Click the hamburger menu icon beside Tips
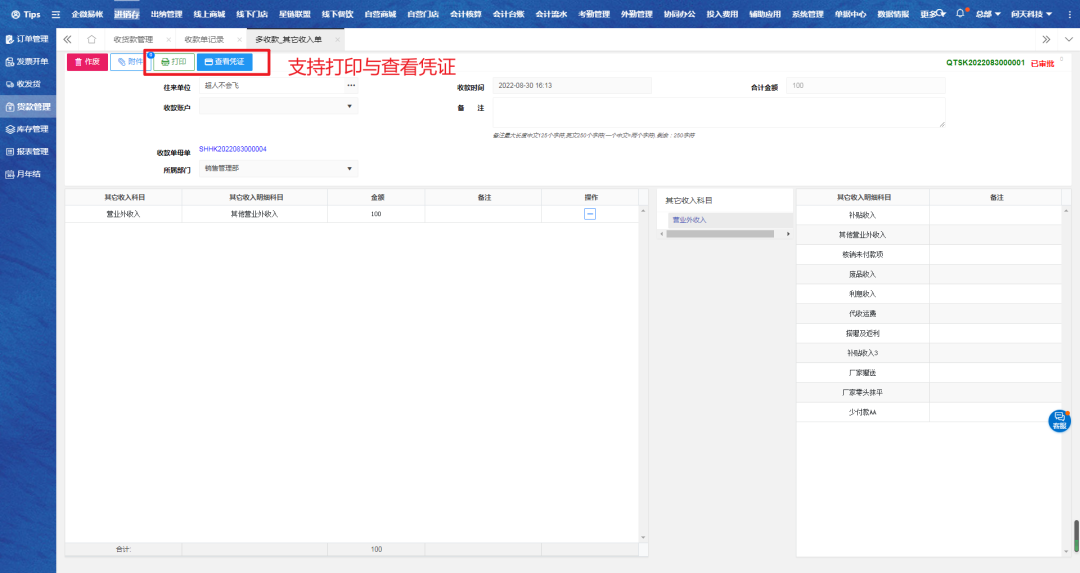 coord(55,14)
